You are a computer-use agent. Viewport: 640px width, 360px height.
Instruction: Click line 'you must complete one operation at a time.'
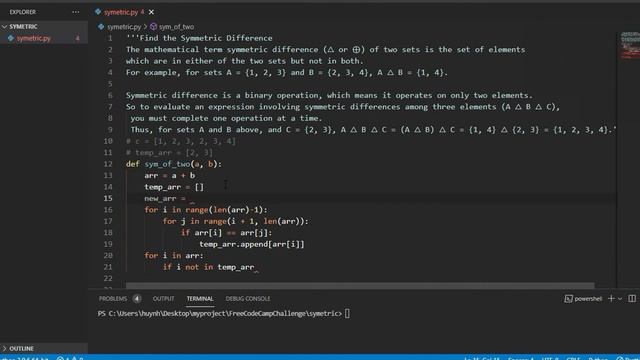click(226, 118)
